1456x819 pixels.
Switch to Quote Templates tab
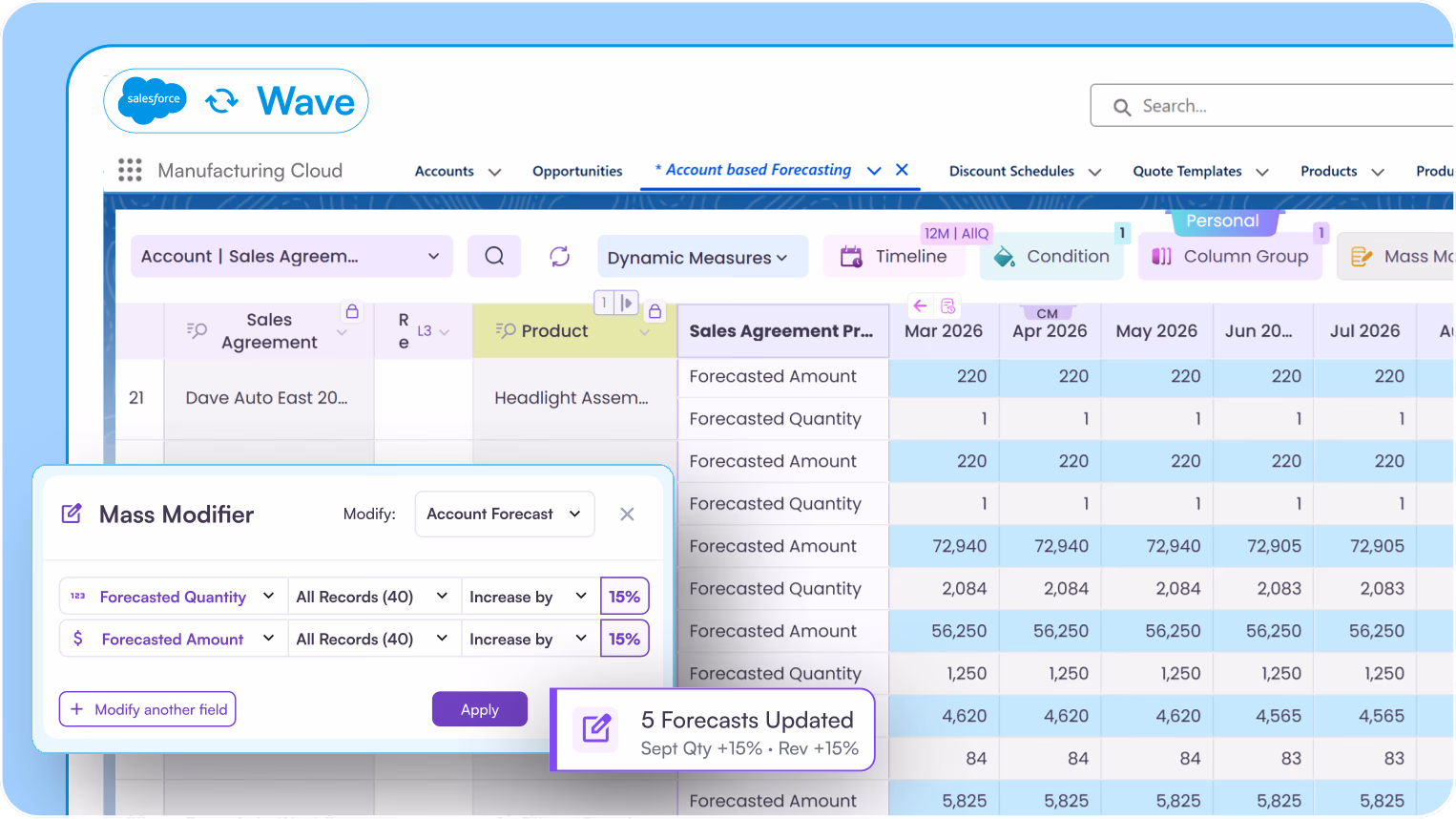point(1187,171)
